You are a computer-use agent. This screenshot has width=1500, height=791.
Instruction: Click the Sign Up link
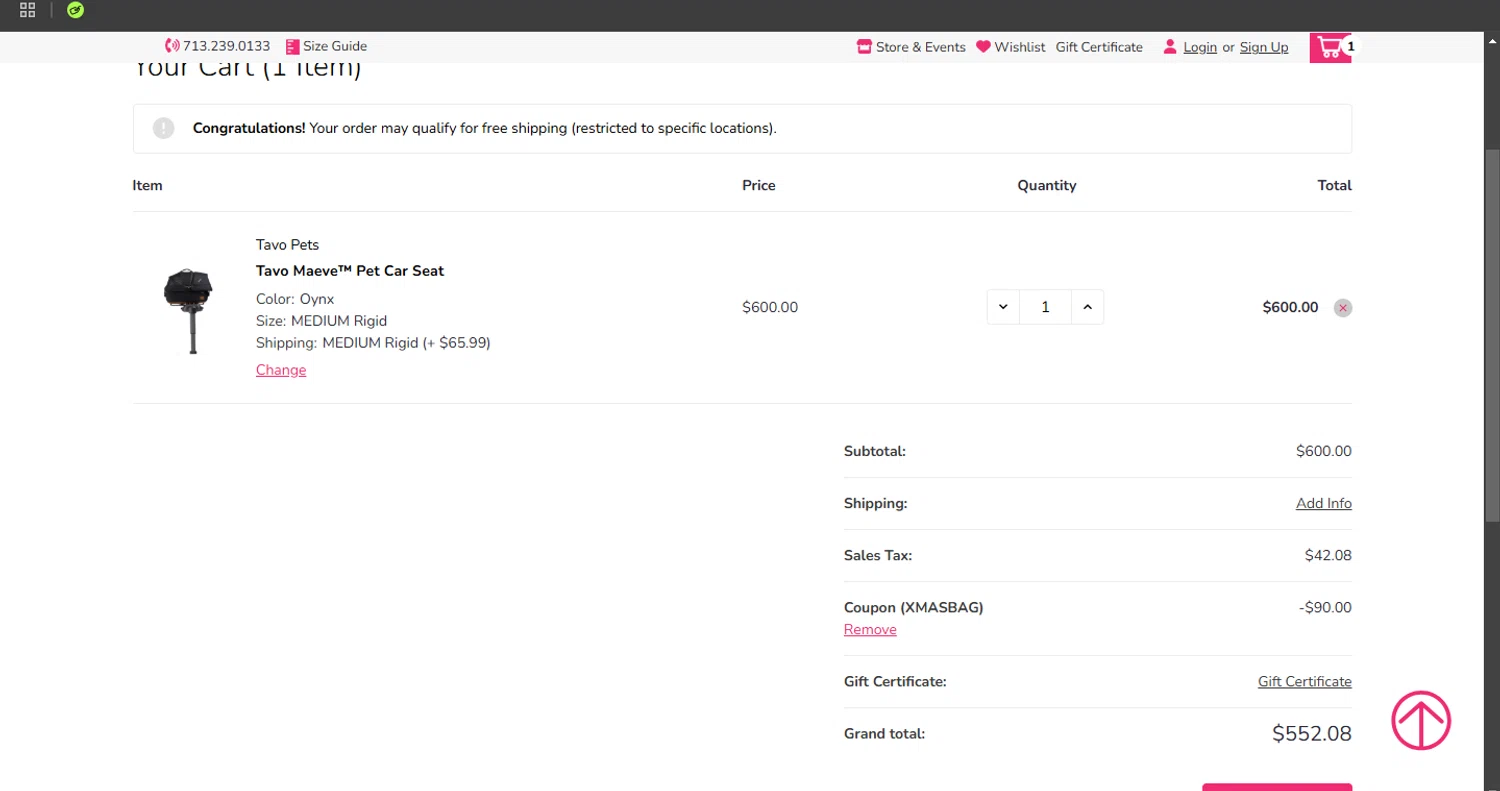[1264, 47]
